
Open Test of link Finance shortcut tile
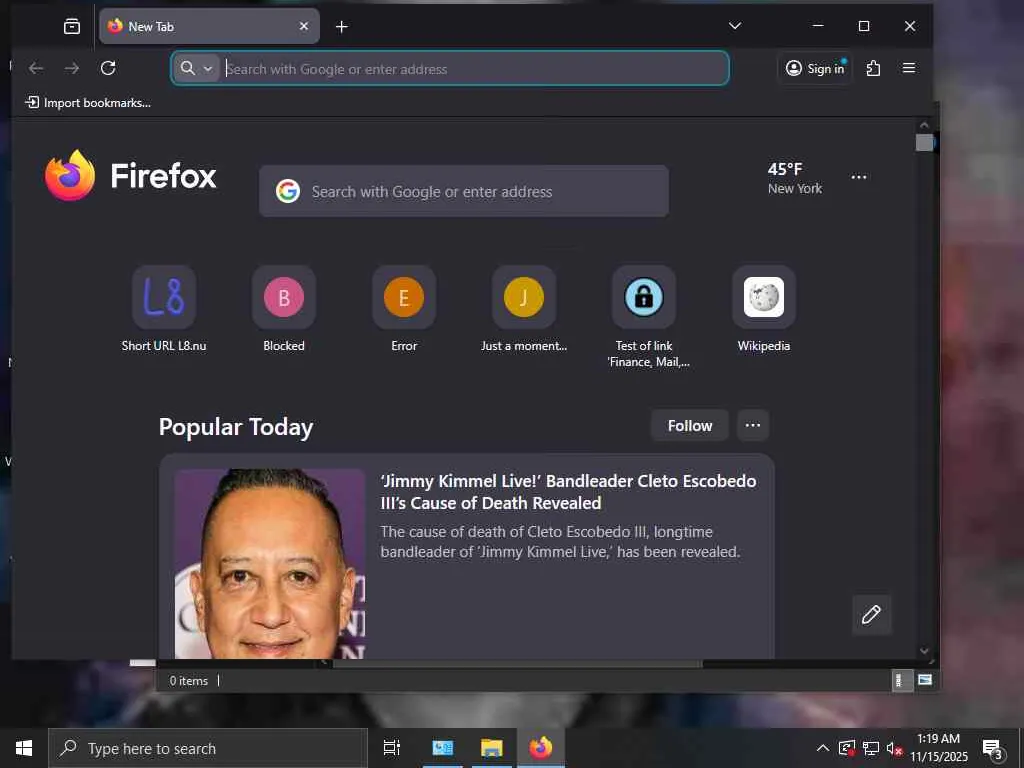644,317
